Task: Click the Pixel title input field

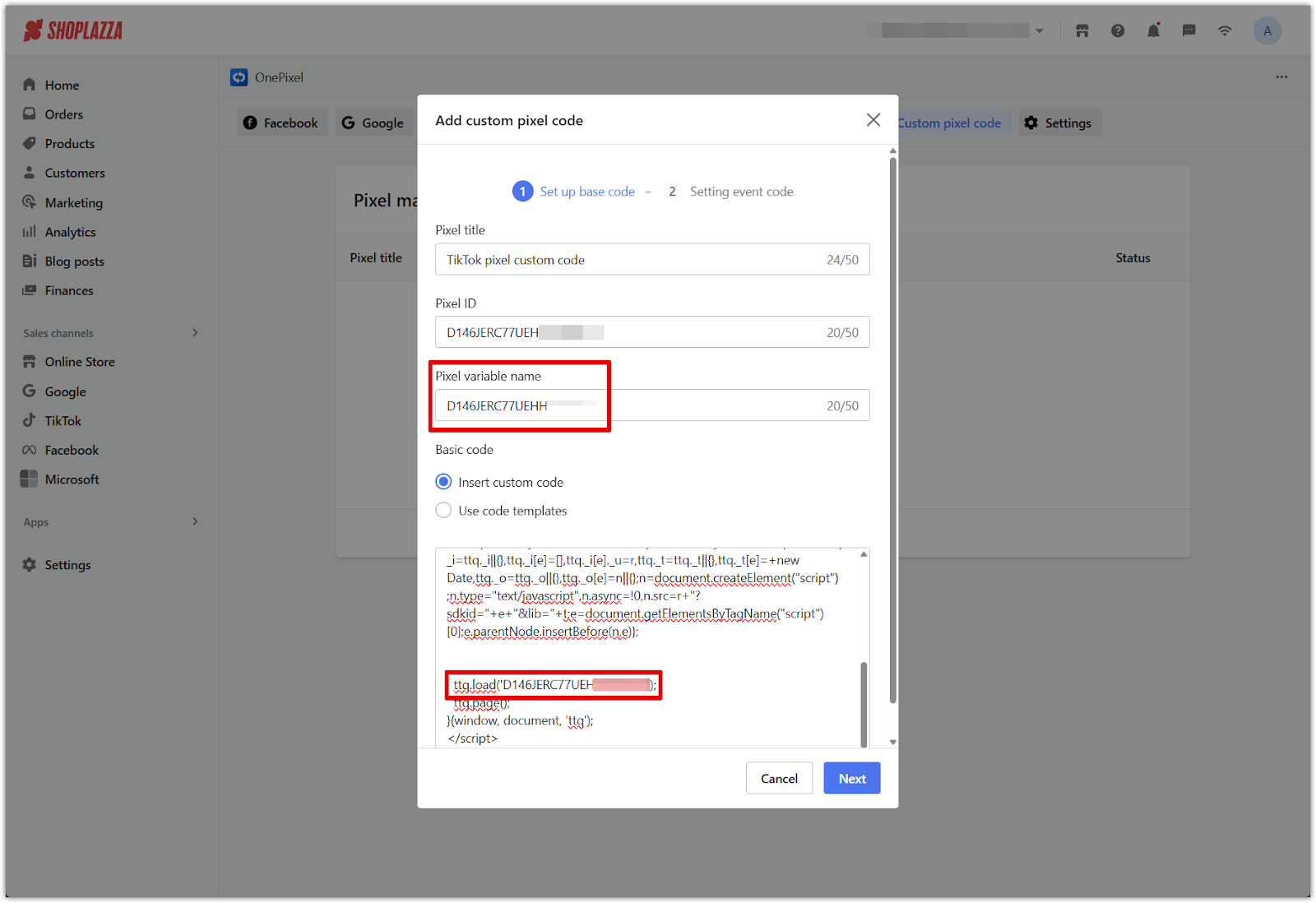Action: [x=652, y=259]
